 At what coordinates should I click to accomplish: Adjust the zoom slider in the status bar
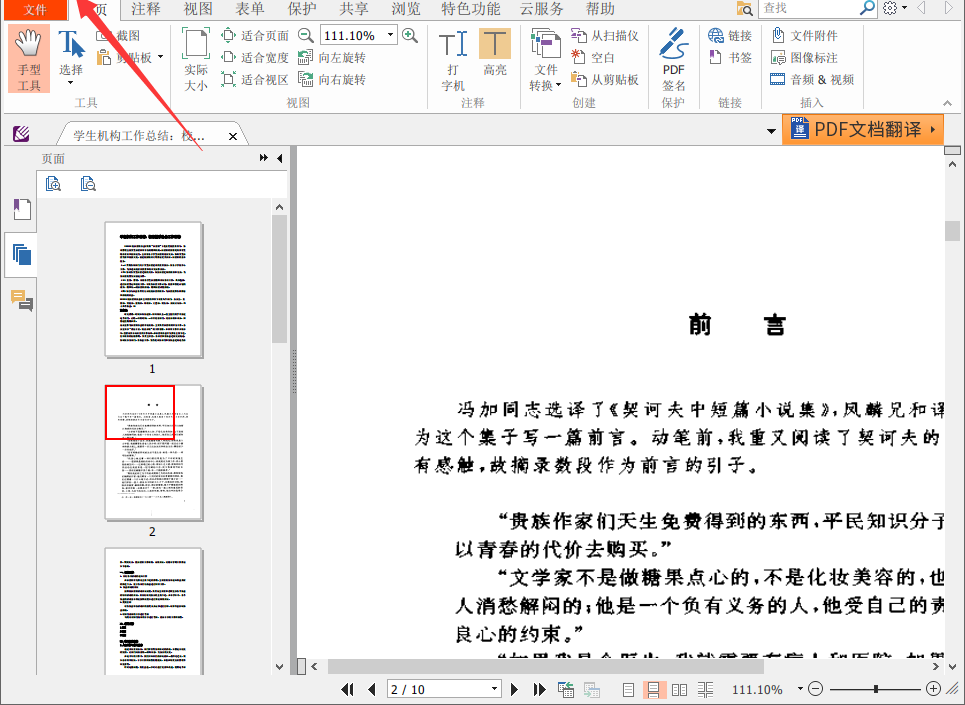pos(876,689)
